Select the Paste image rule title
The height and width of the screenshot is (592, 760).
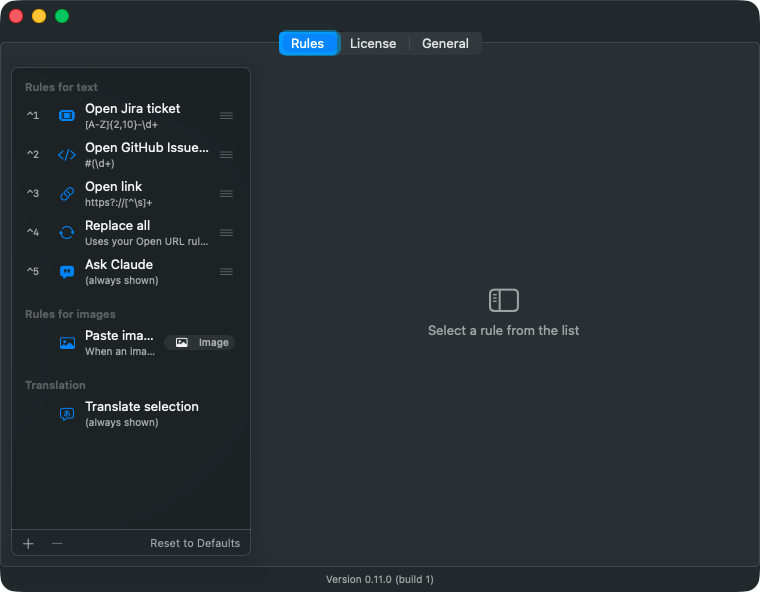tap(119, 336)
